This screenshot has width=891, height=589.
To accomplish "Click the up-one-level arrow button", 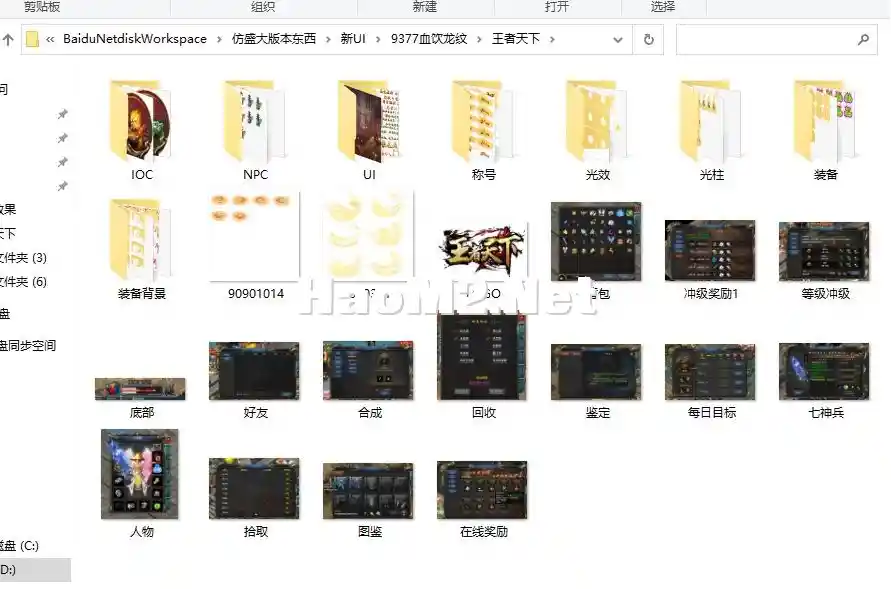I will [x=8, y=40].
